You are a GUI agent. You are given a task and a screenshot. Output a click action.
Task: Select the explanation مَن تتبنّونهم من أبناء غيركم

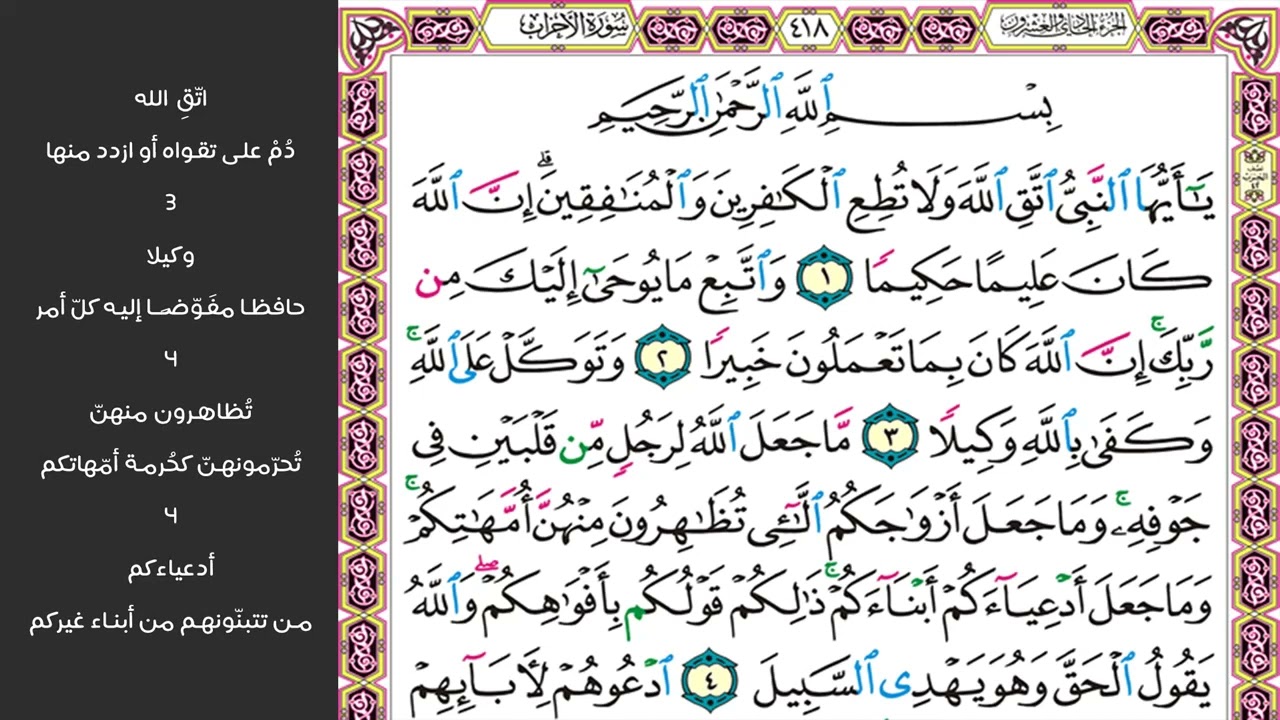coord(170,621)
